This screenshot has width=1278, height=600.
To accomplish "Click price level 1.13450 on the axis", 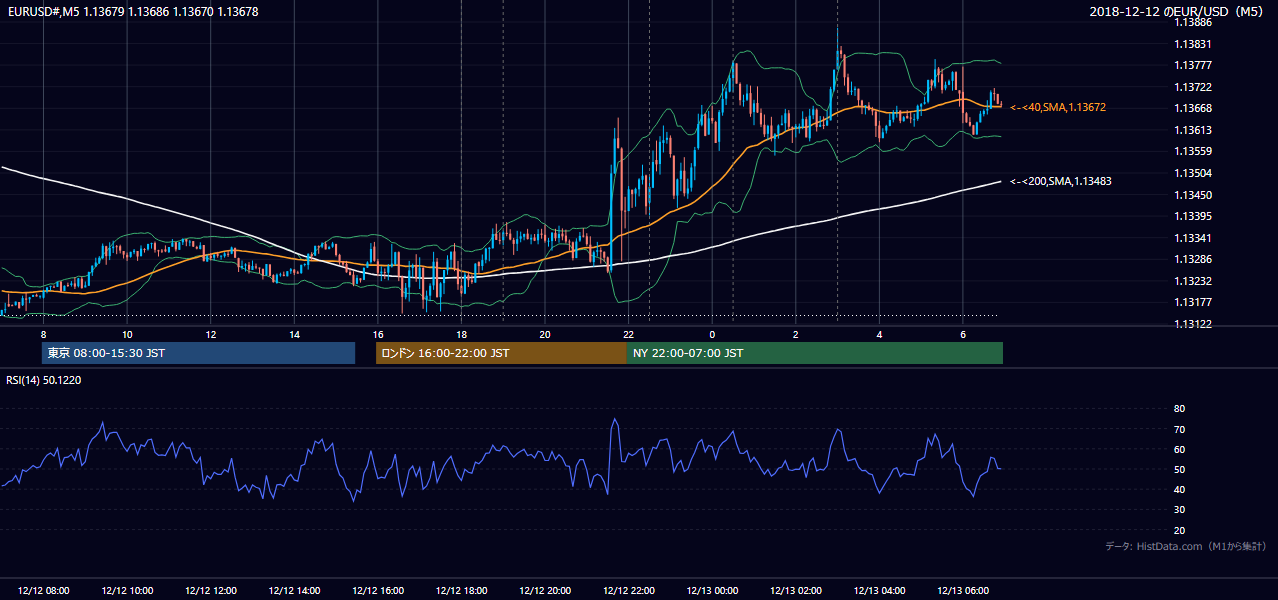I will click(x=1194, y=195).
